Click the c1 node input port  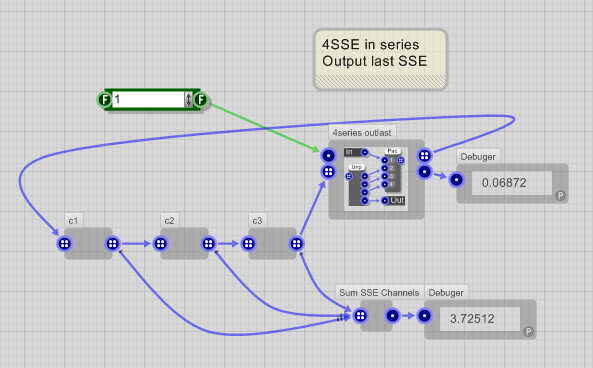click(64, 244)
